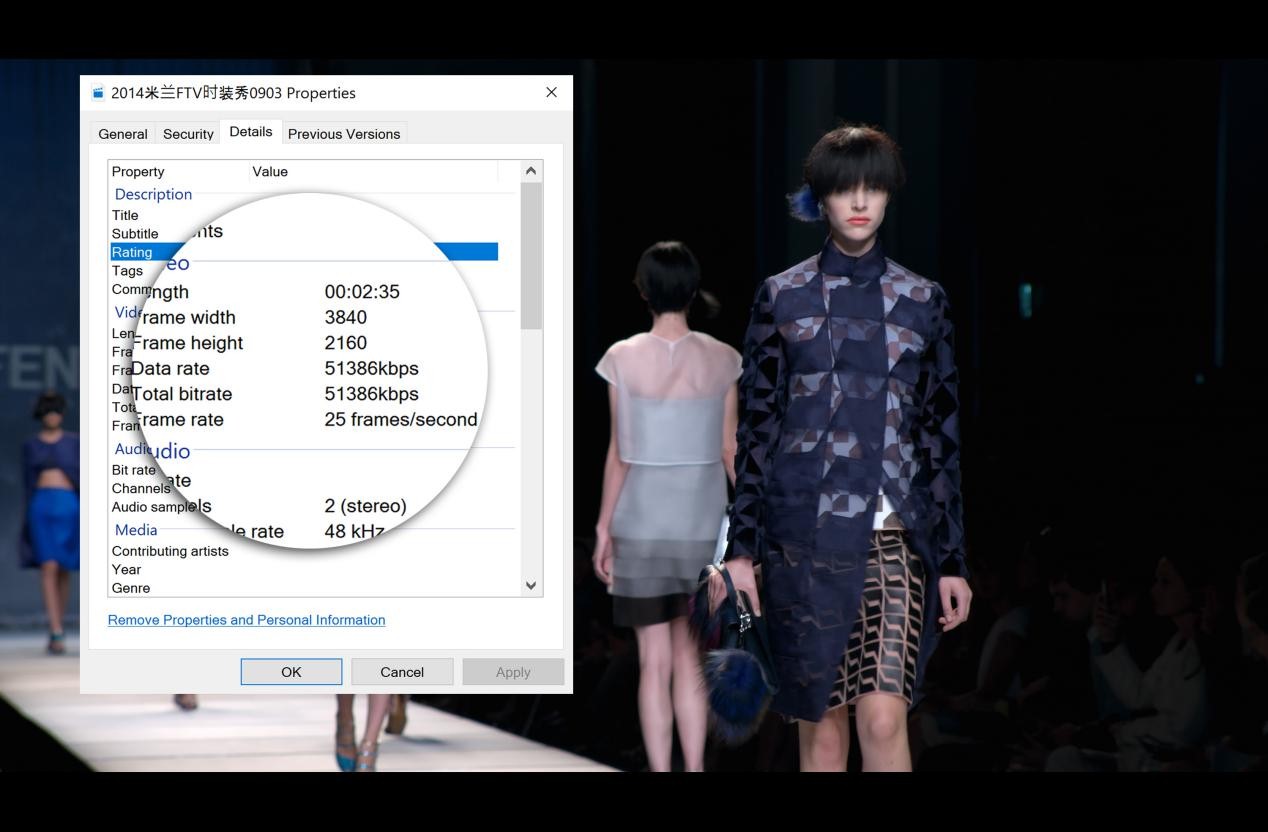Close the Properties dialog window
This screenshot has height=832, width=1268.
click(551, 92)
